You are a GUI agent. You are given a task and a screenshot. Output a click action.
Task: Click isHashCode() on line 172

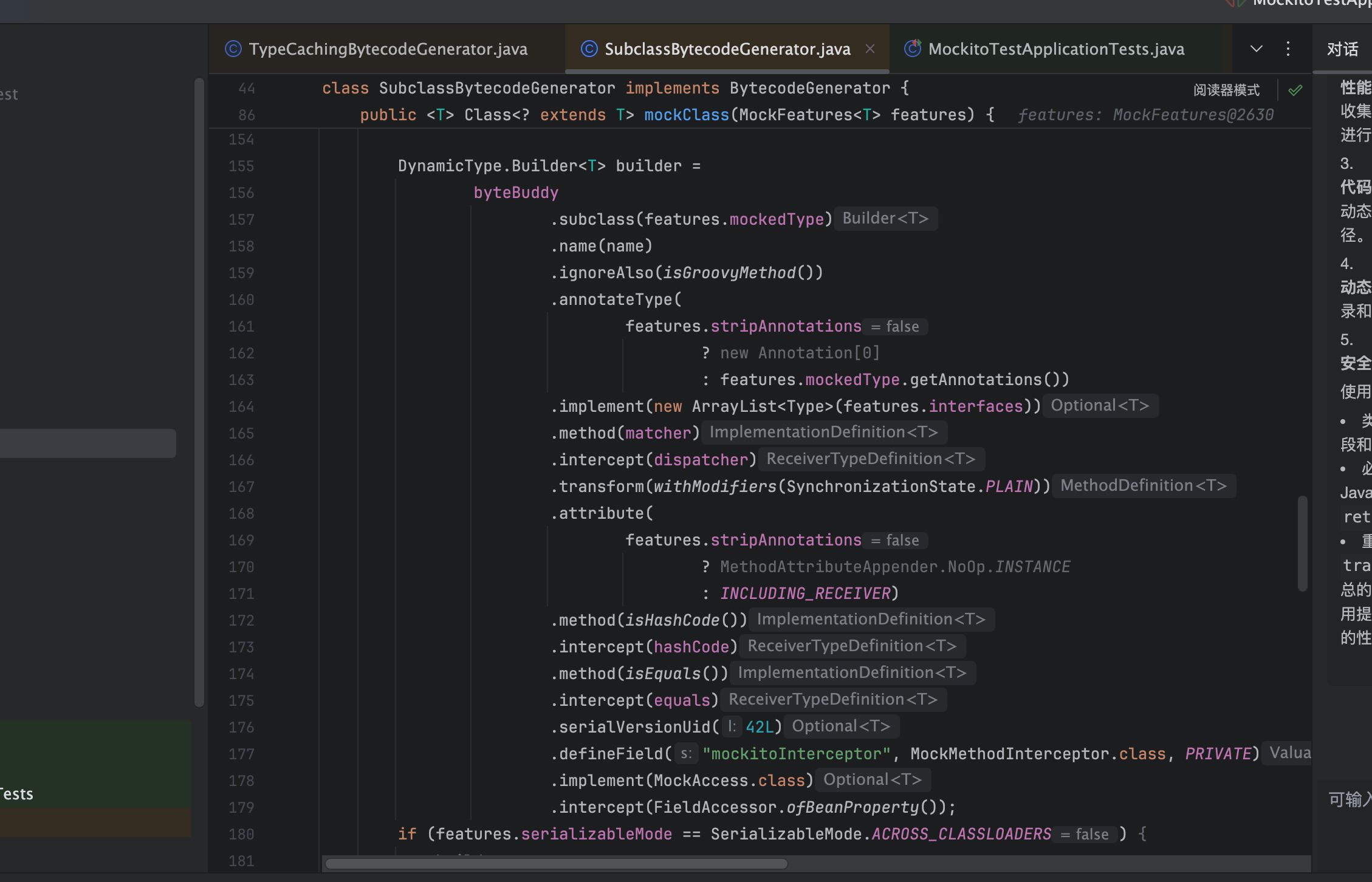[682, 620]
